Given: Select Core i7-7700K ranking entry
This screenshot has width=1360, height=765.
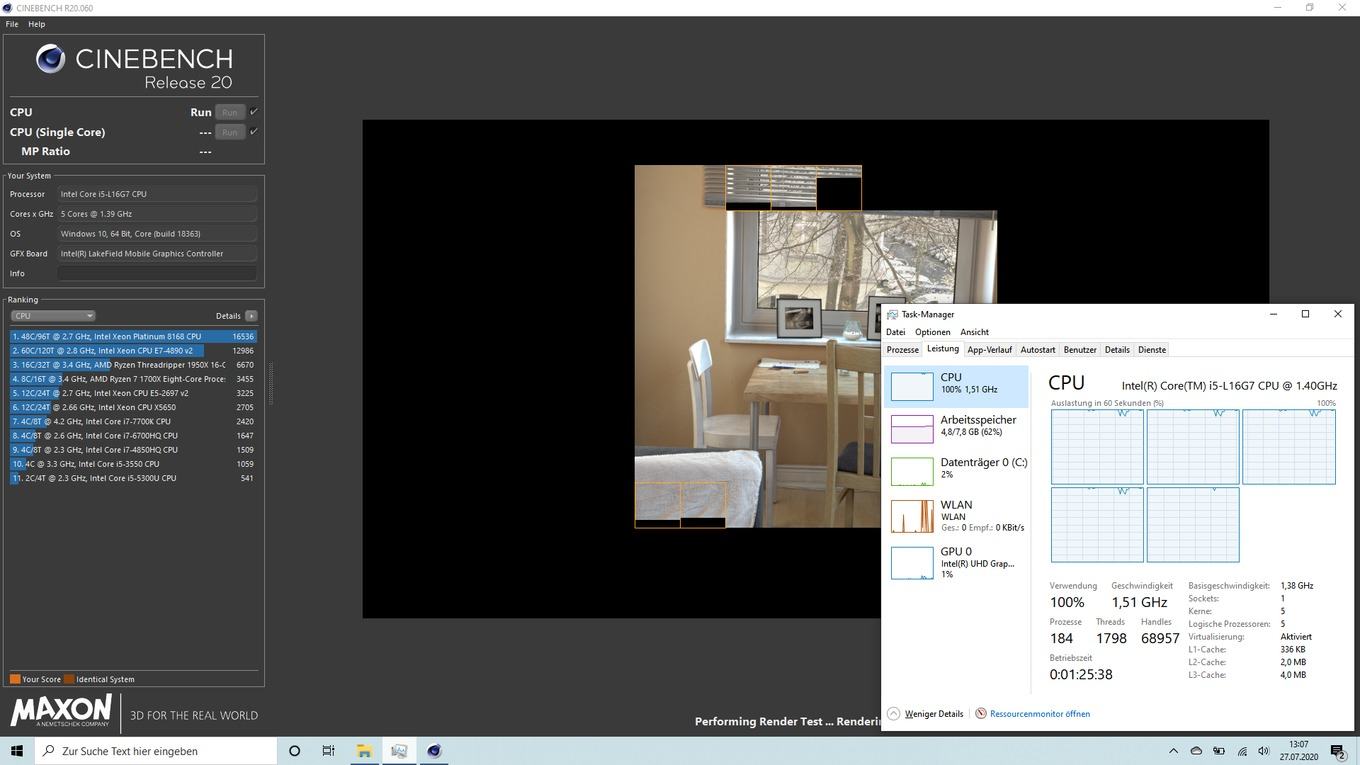Looking at the screenshot, I should (133, 421).
